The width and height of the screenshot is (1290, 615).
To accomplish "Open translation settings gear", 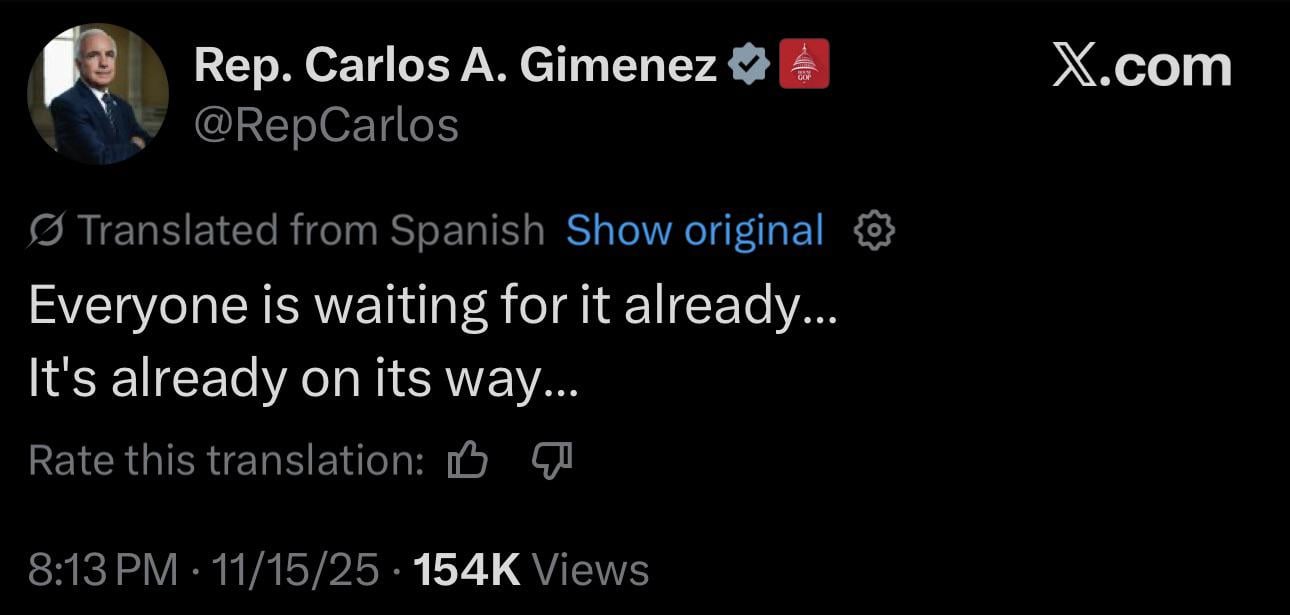I will click(x=874, y=231).
